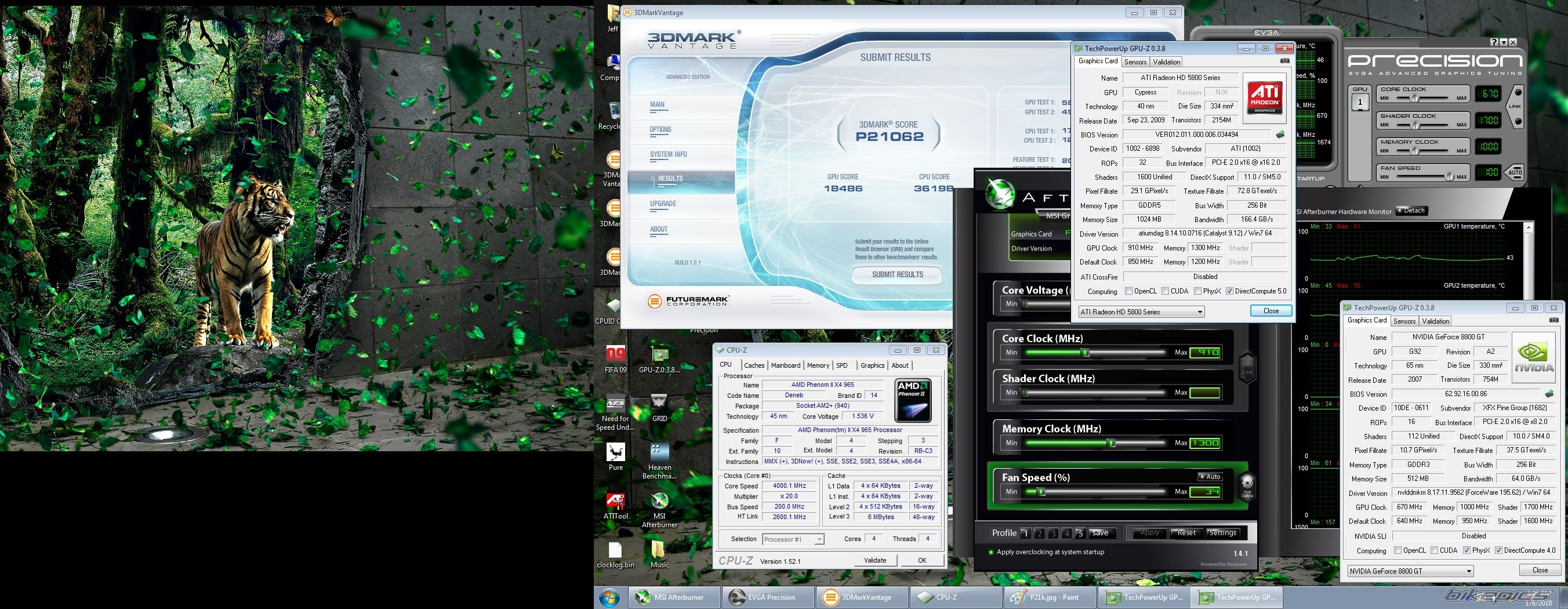
Task: Toggle Auto fan speed in Afterburner
Action: coord(1210,477)
